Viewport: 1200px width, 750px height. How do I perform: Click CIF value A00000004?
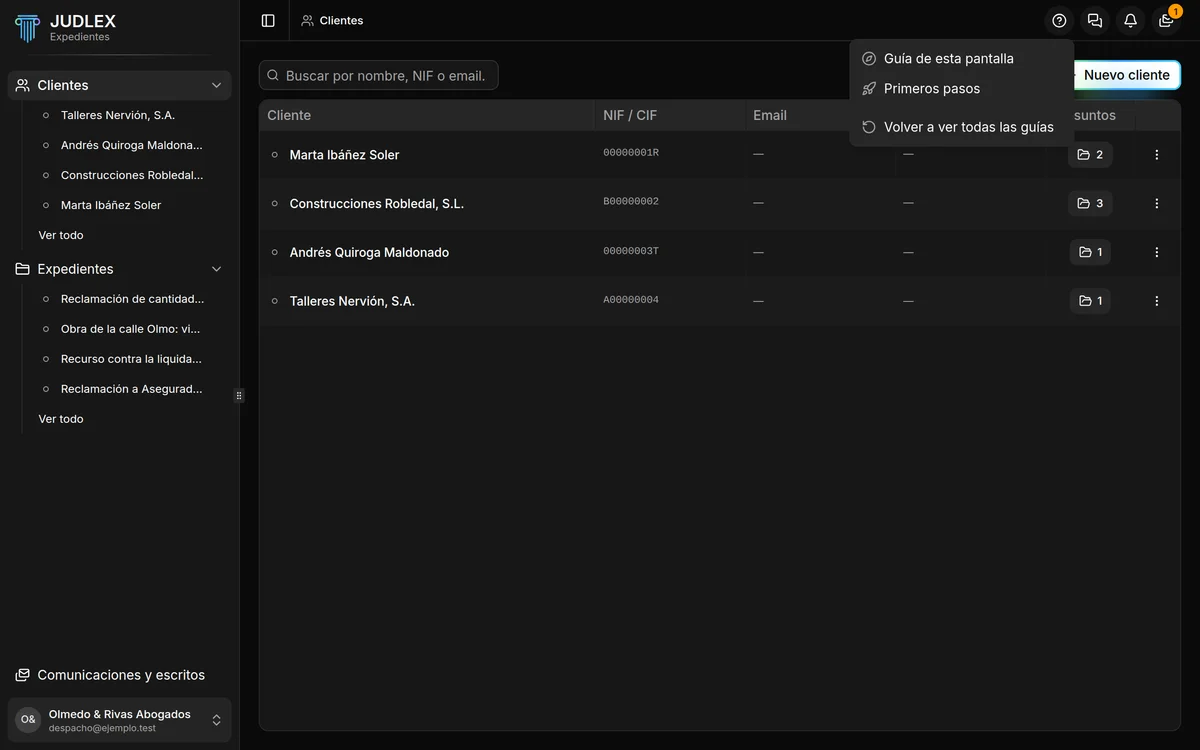pos(631,300)
